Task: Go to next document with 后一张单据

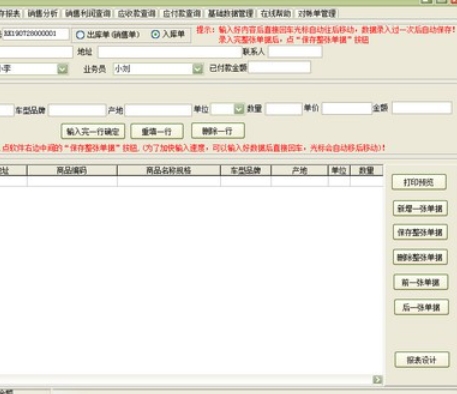Action: [x=421, y=307]
